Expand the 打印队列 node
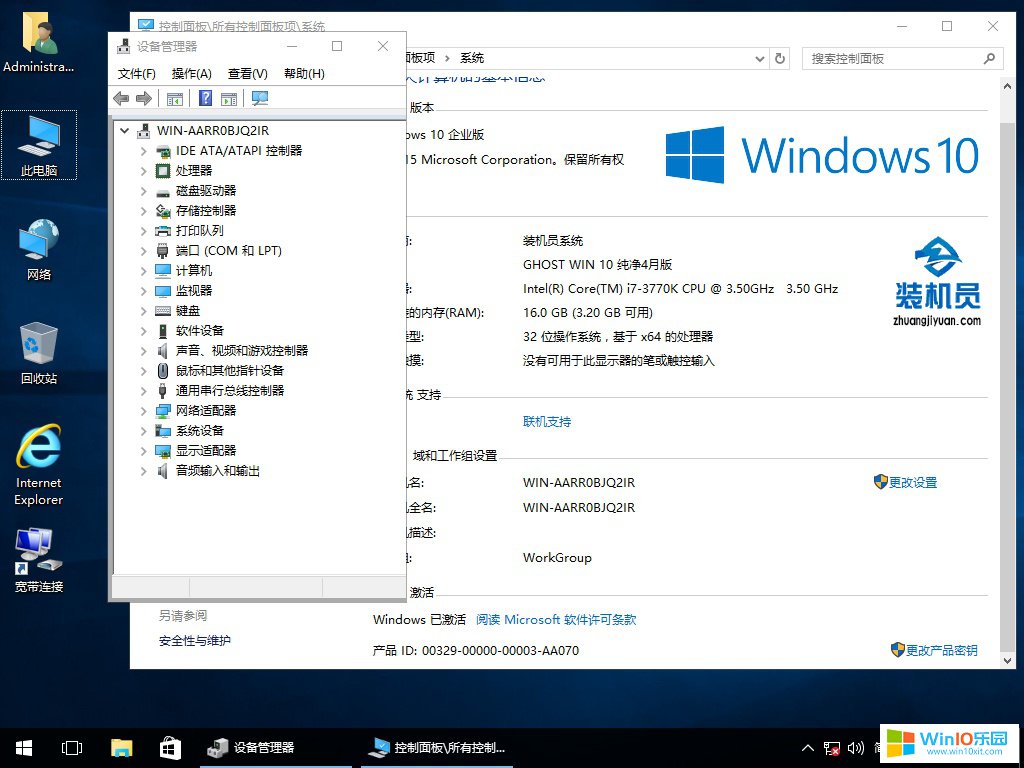 point(143,231)
